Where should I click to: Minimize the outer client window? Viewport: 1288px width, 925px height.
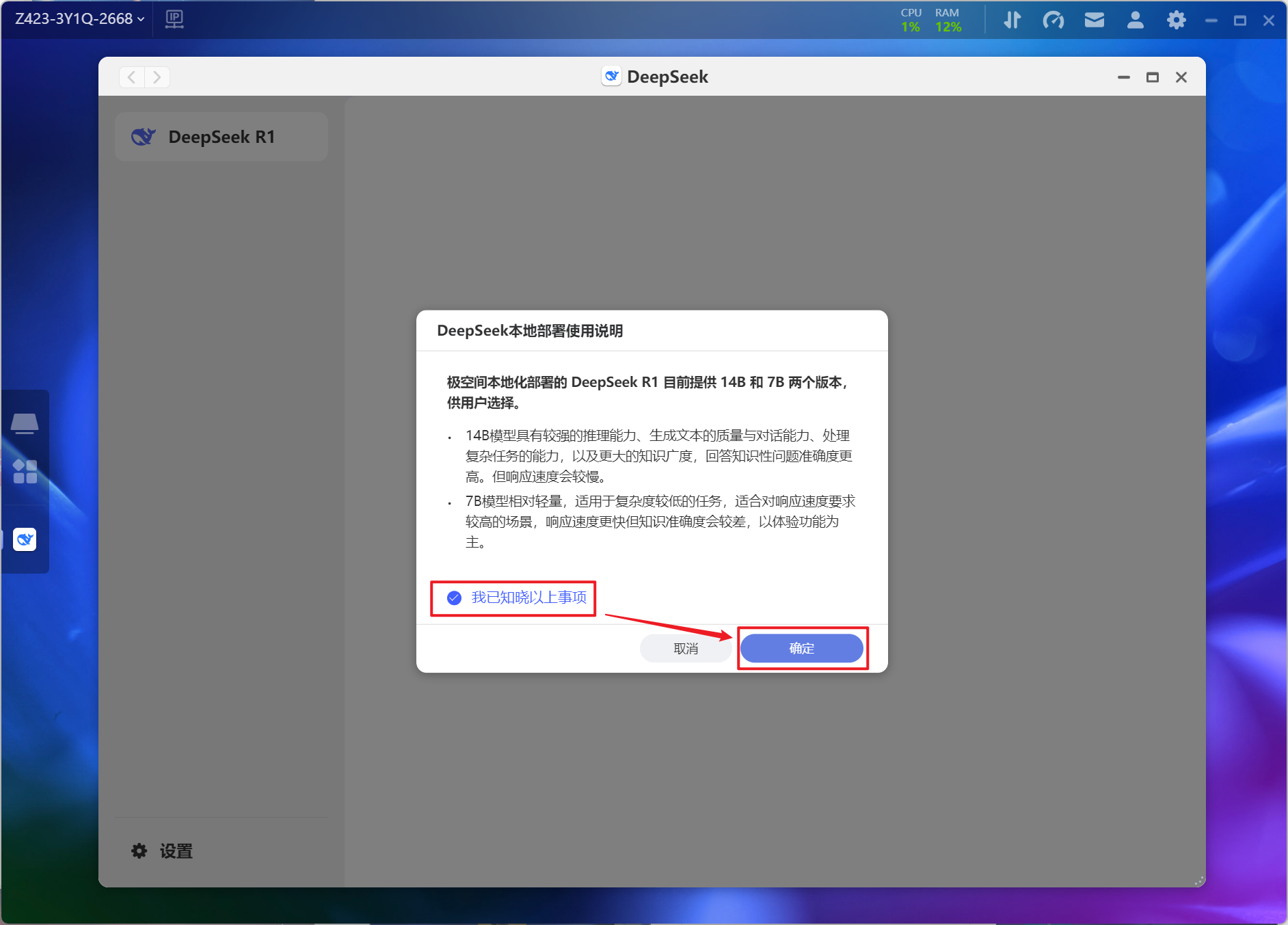tap(1211, 21)
